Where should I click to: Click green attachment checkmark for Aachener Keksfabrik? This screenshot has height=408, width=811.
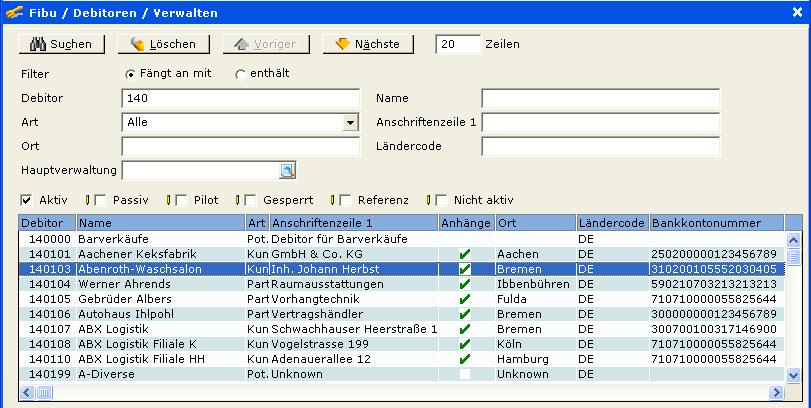(x=465, y=255)
